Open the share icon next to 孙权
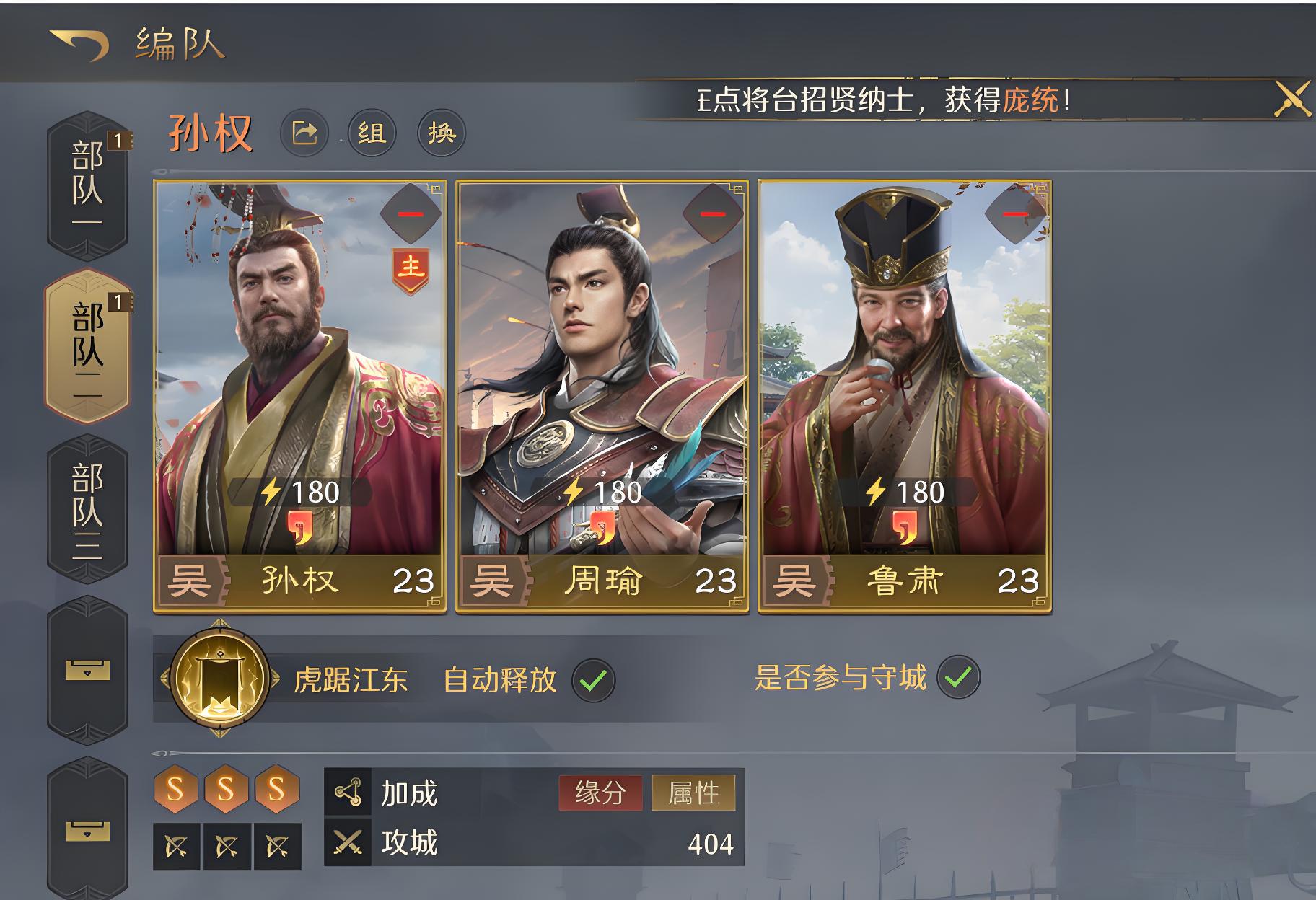The width and height of the screenshot is (1316, 900). 304,133
